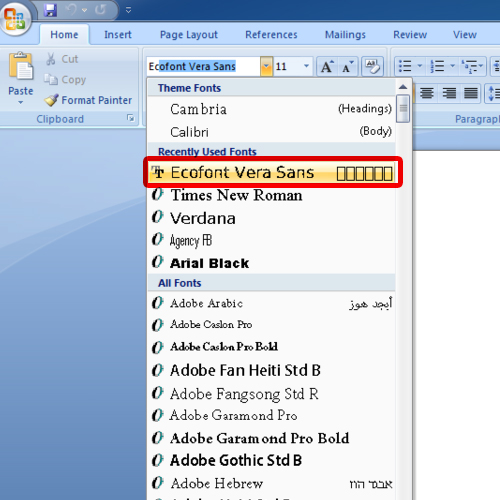Open the font size dropdown
500x500 pixels.
(x=306, y=66)
